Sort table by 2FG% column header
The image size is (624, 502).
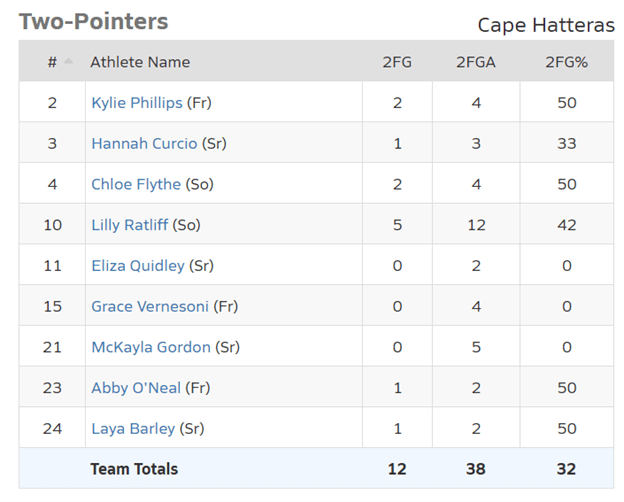[566, 62]
